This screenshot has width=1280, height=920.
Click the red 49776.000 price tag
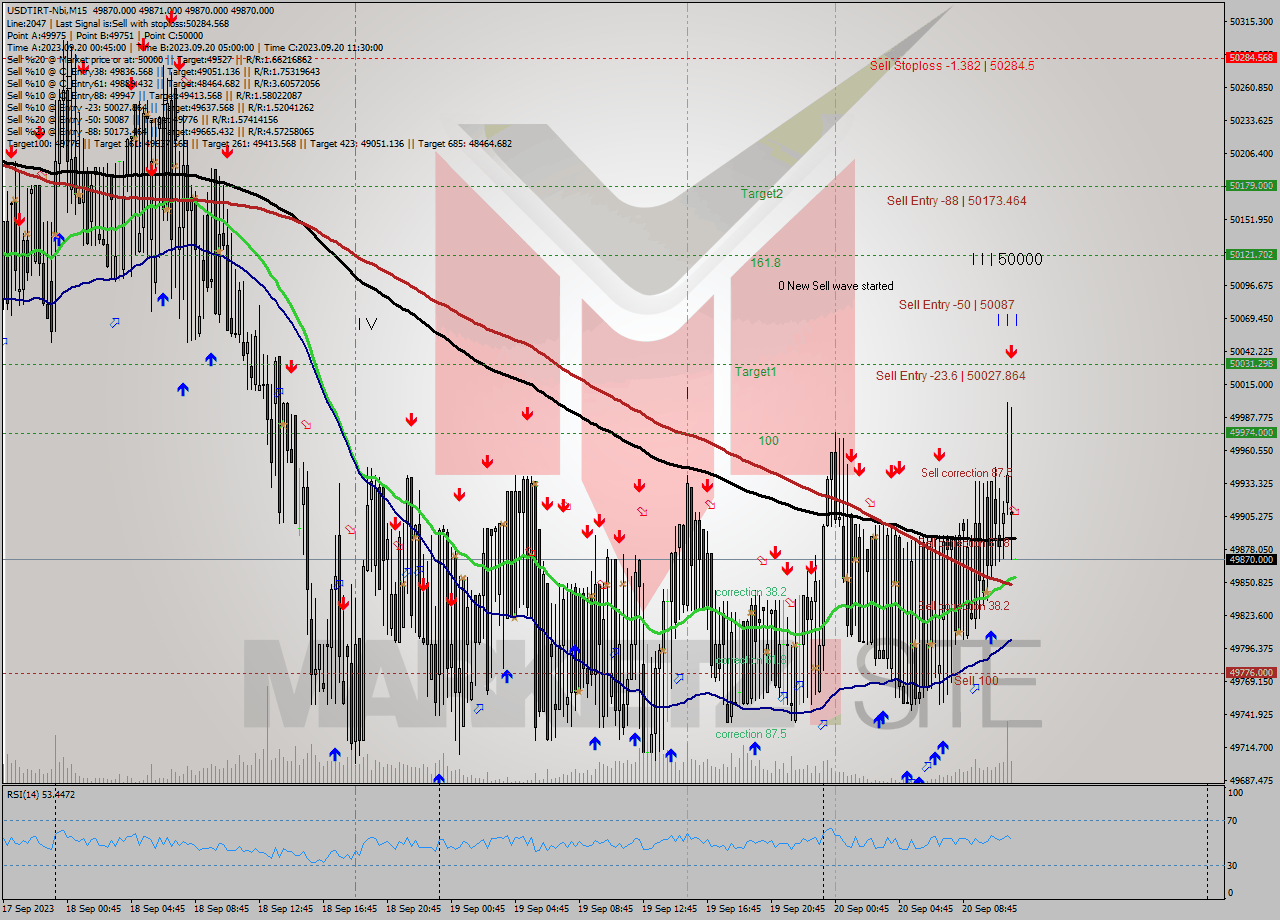point(1251,672)
